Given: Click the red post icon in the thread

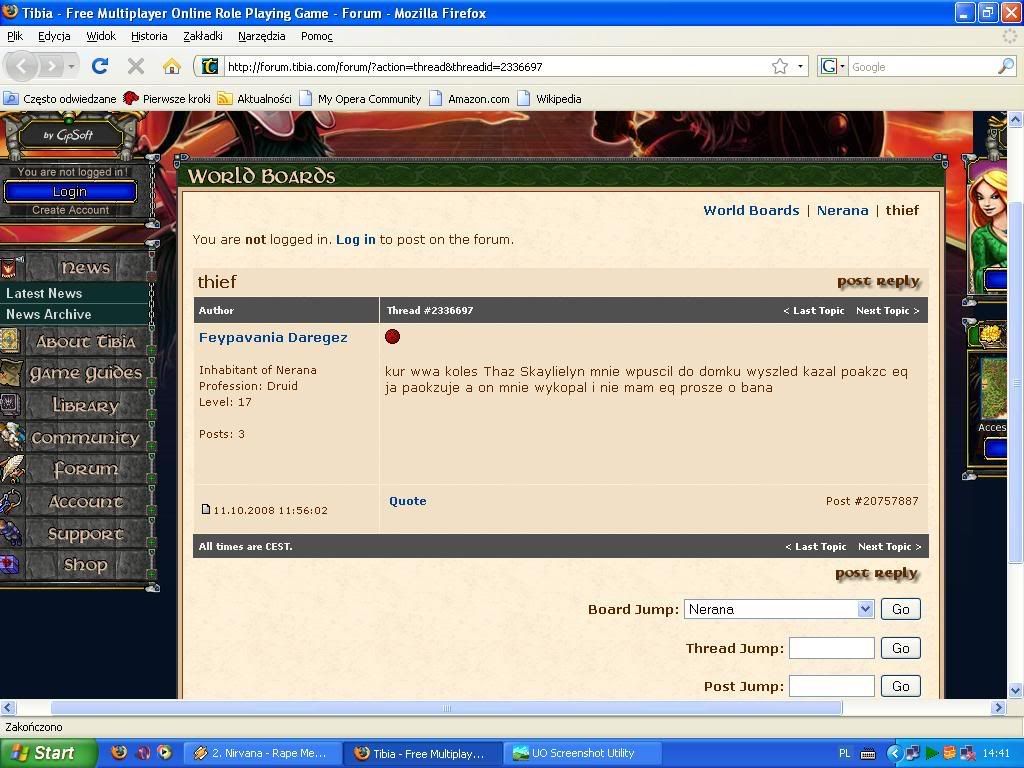Looking at the screenshot, I should [x=392, y=337].
